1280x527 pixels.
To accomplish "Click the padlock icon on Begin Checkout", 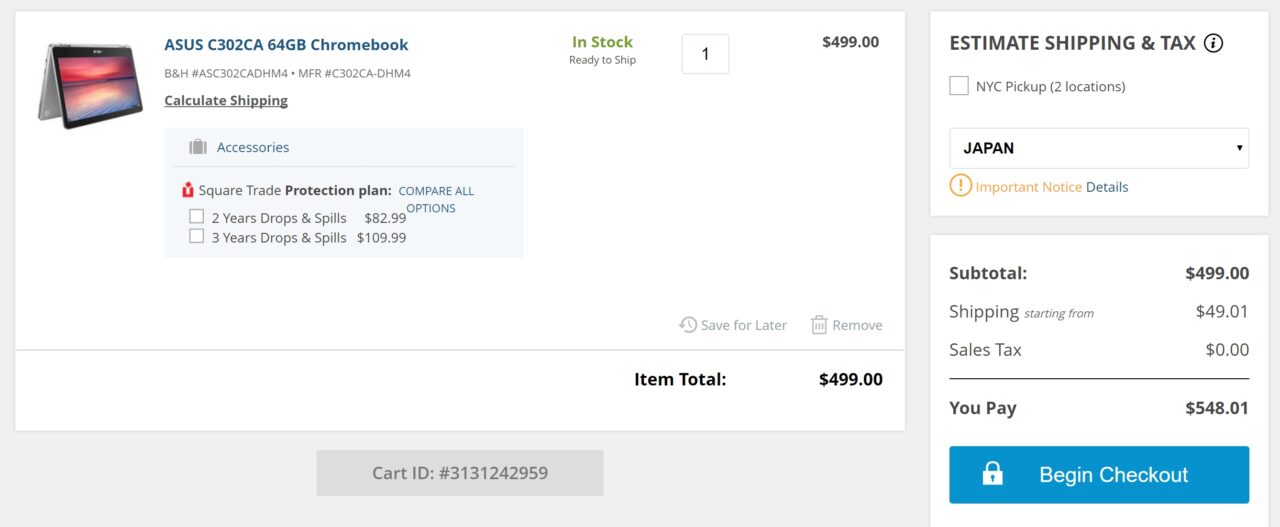I will click(992, 474).
